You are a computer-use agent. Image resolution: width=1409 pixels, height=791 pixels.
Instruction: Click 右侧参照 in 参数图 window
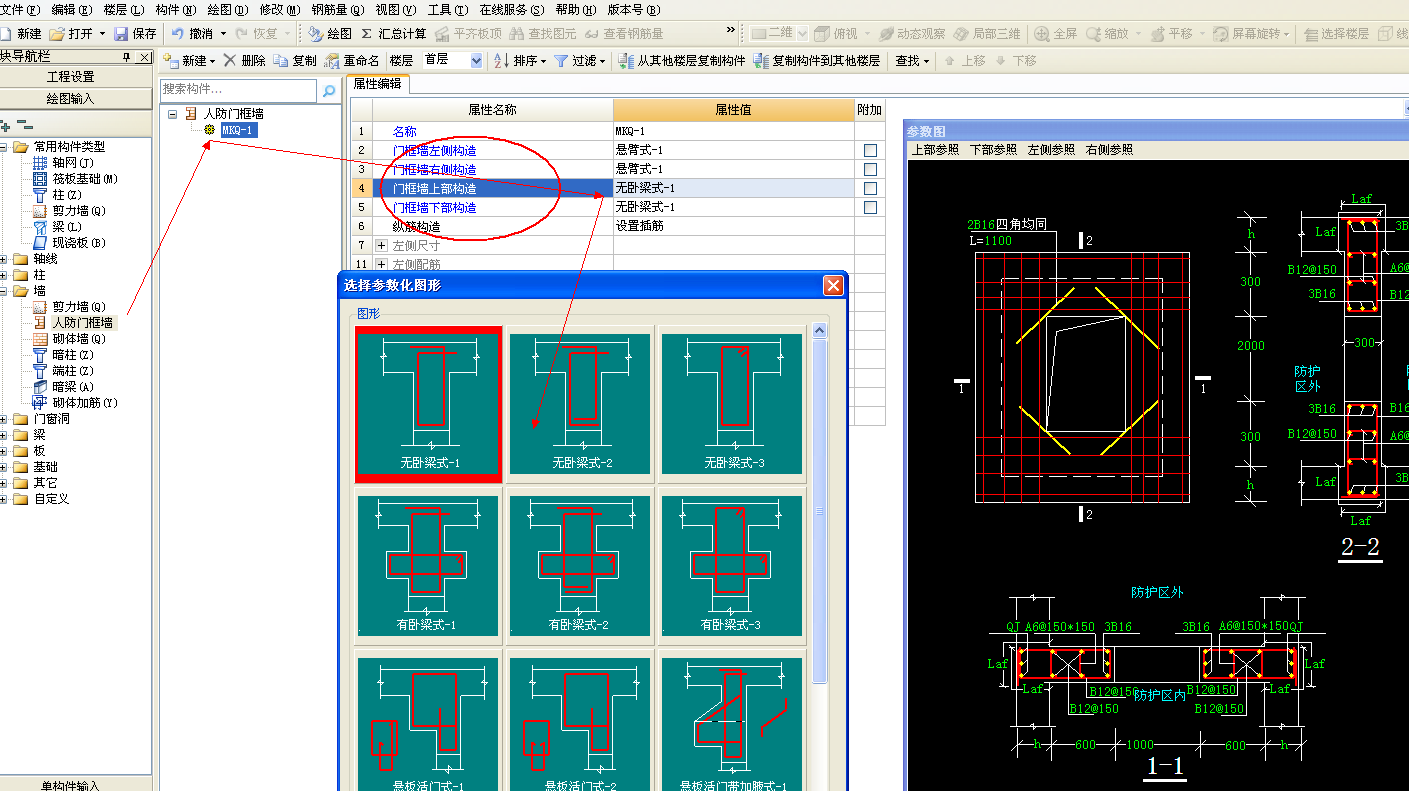[1109, 149]
